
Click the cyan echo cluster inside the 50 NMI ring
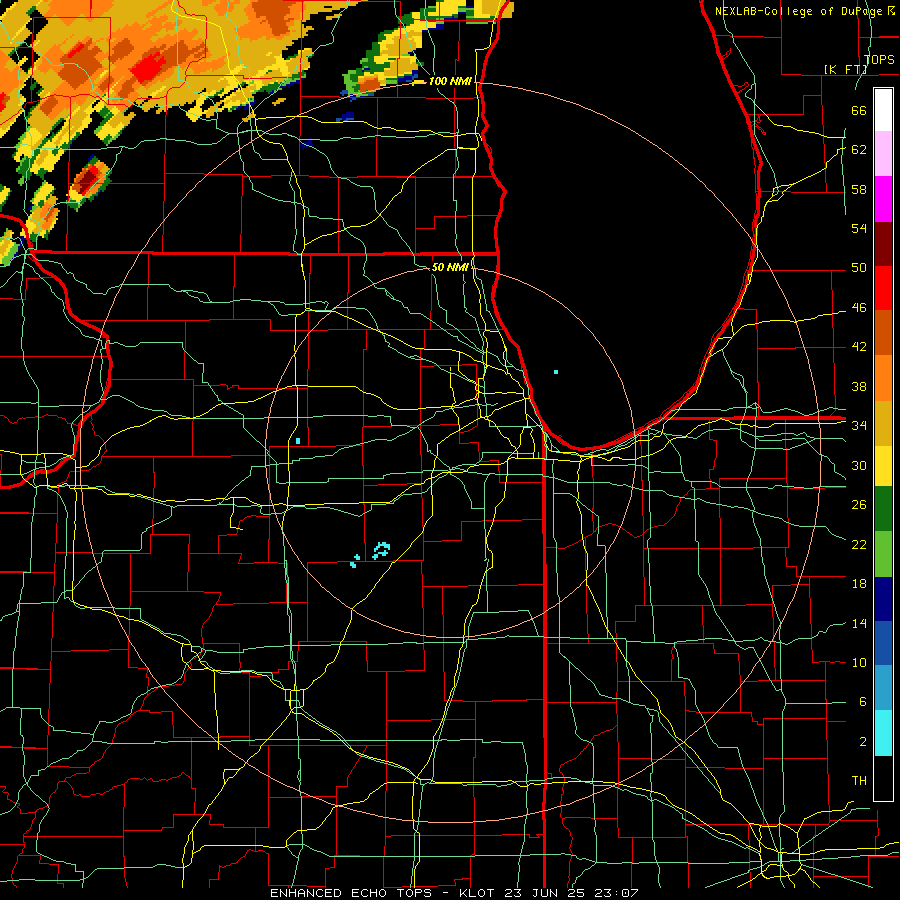[381, 550]
